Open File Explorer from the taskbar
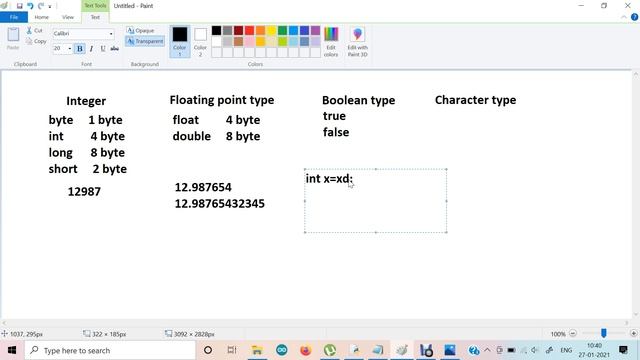Image resolution: width=640 pixels, height=360 pixels. (x=257, y=350)
